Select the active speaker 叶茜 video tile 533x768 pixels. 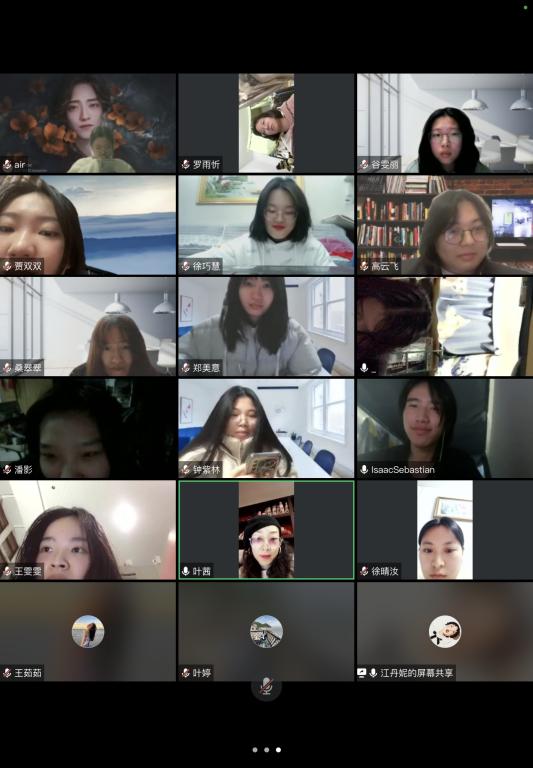[x=266, y=530]
